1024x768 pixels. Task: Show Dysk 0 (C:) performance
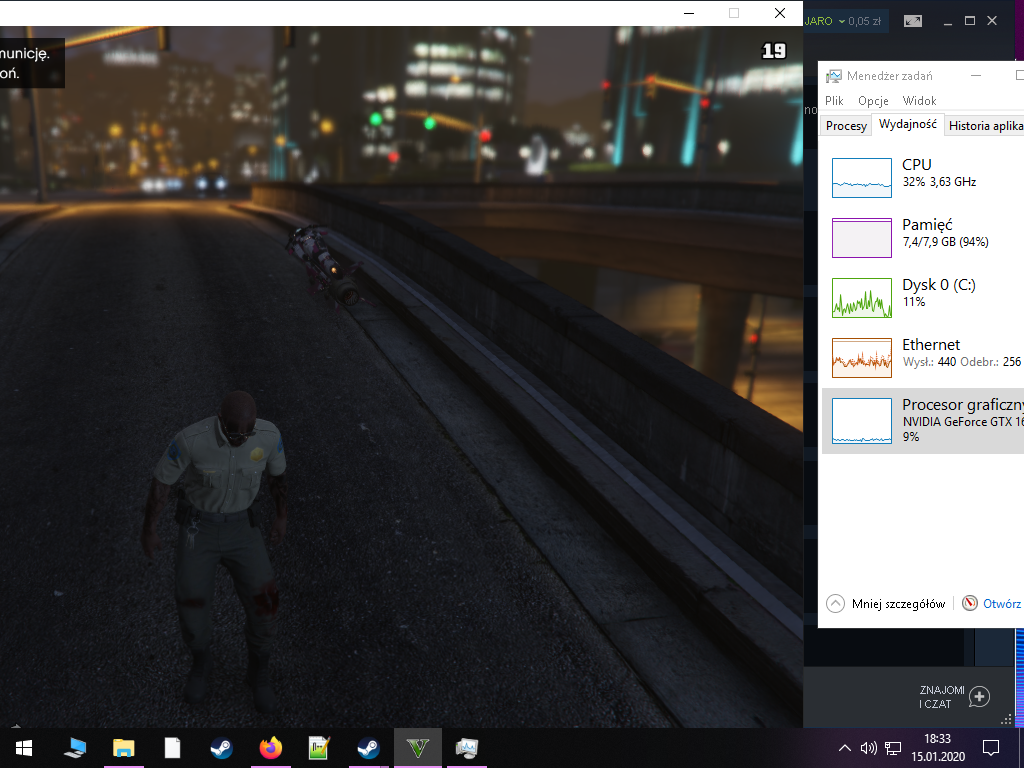click(923, 297)
